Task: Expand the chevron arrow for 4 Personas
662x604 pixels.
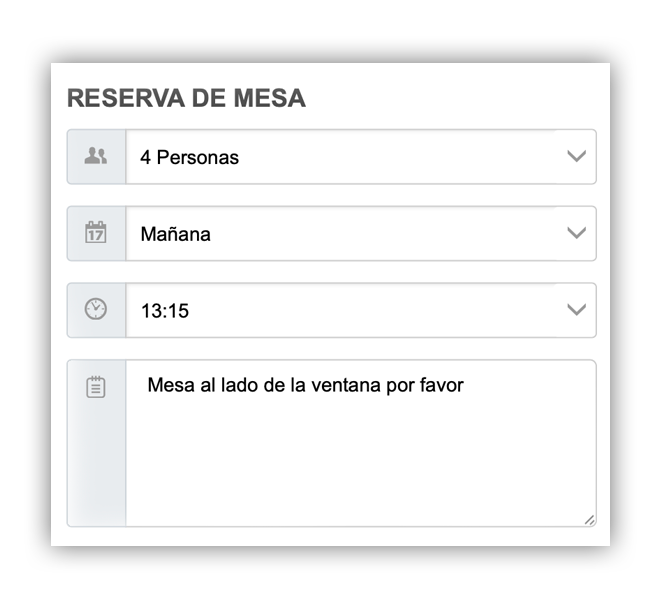Action: click(576, 157)
